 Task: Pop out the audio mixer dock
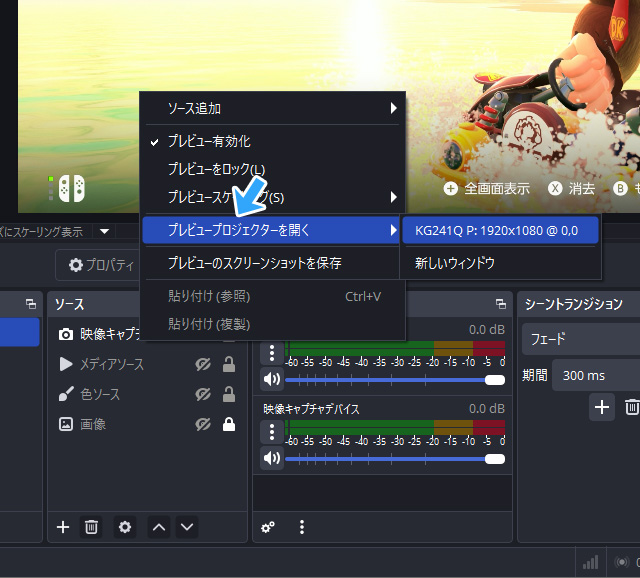tap(501, 304)
